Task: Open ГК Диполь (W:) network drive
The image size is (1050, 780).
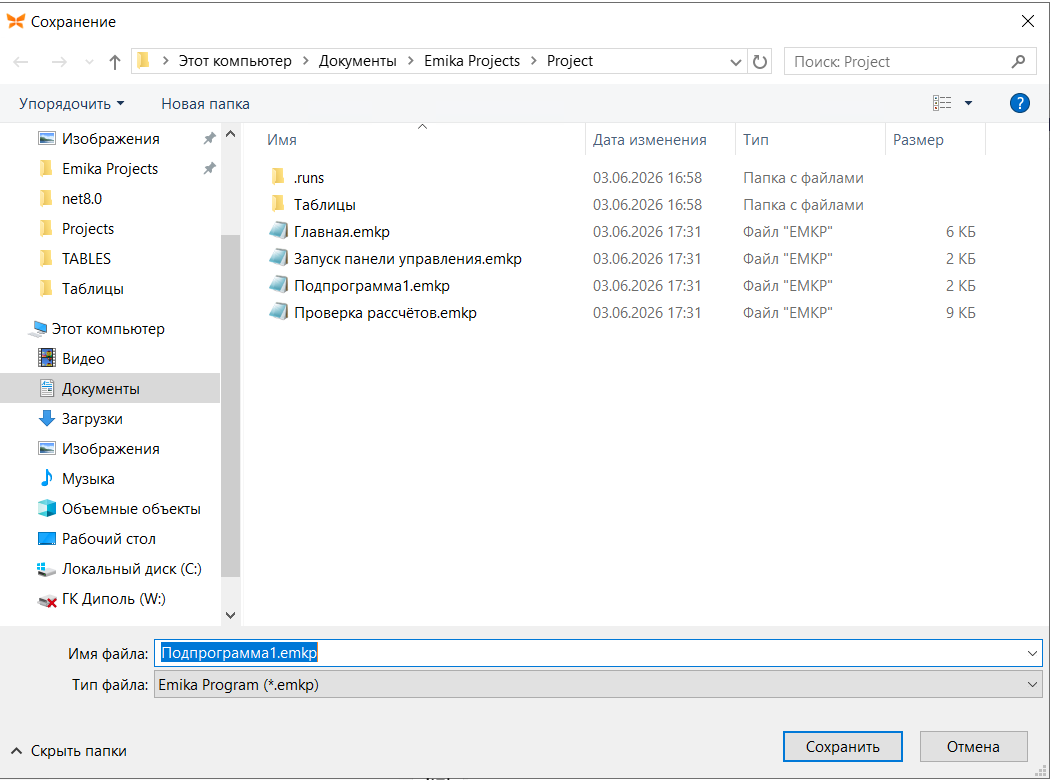Action: (x=113, y=599)
